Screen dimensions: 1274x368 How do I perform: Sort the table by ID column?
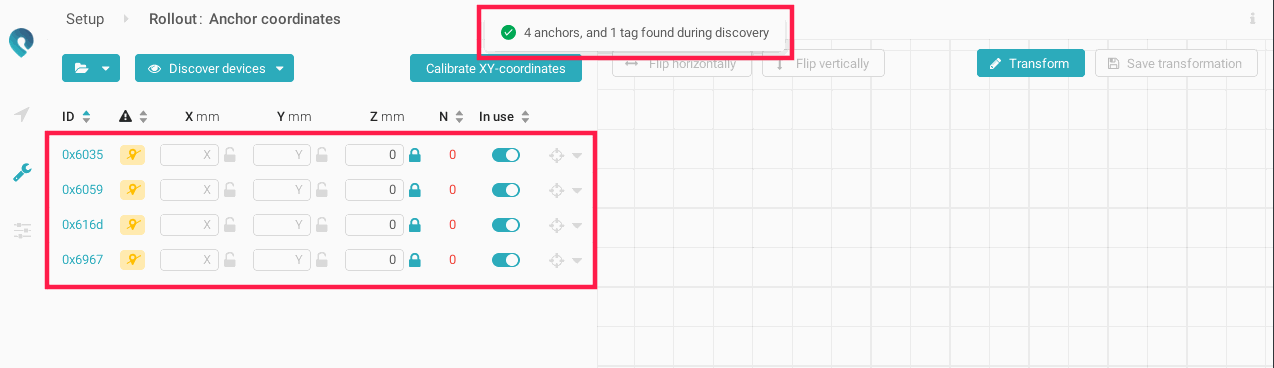pyautogui.click(x=76, y=117)
